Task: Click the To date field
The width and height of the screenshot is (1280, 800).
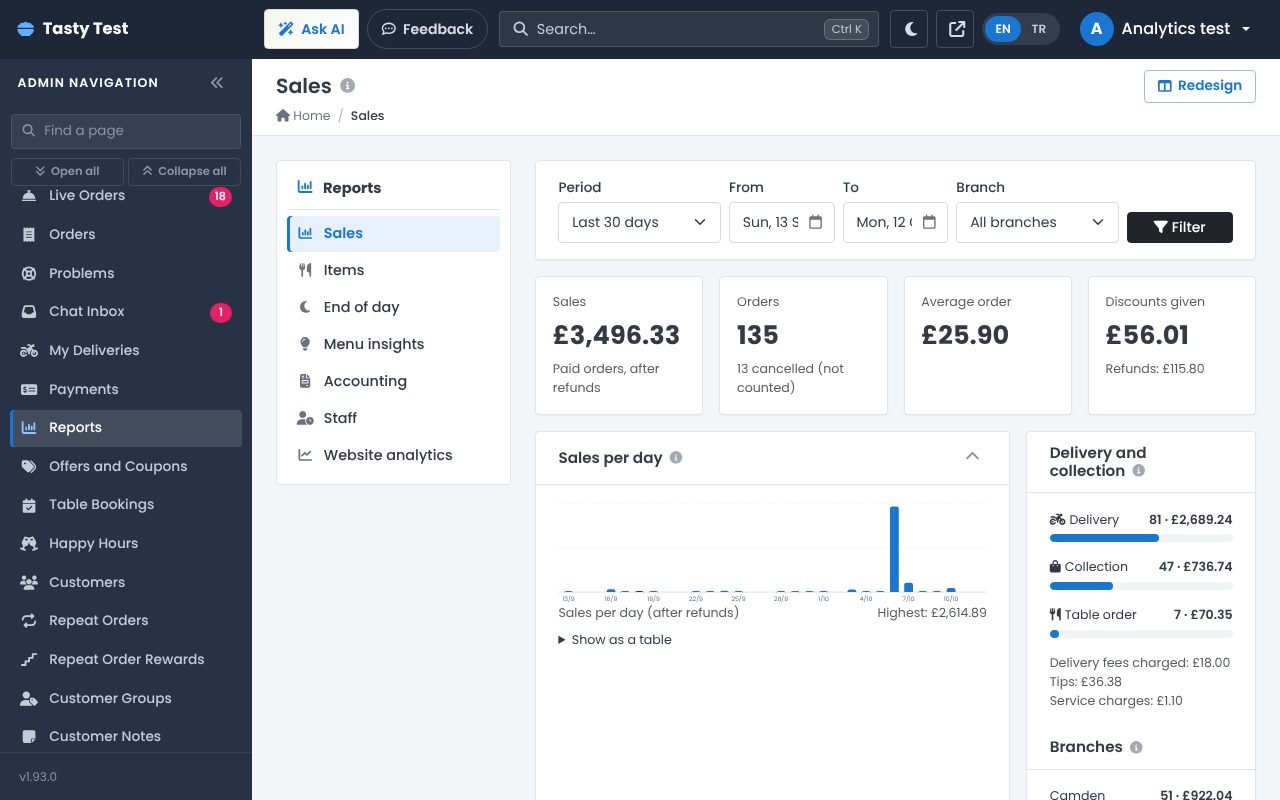Action: click(x=895, y=222)
